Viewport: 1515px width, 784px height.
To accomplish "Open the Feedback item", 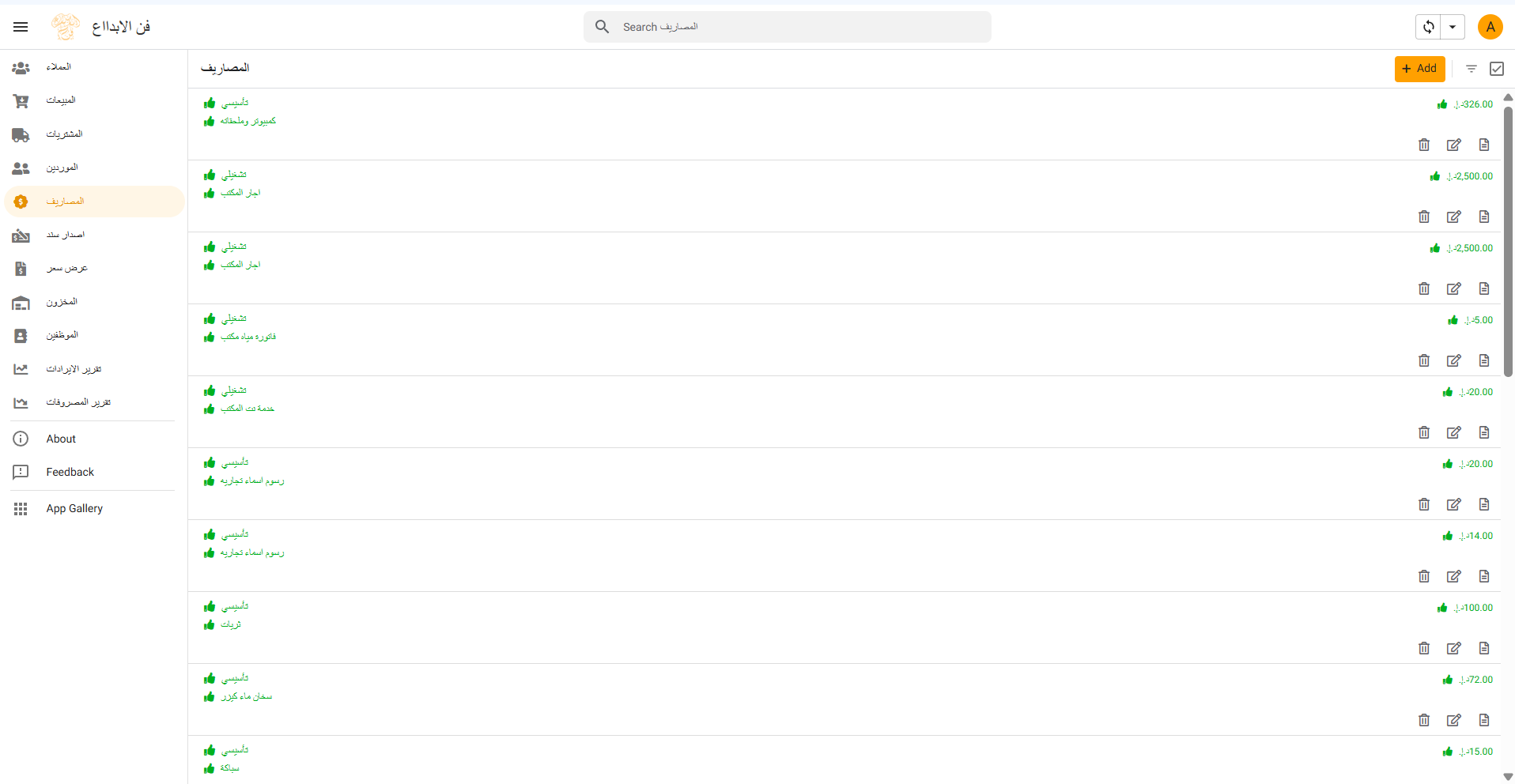I will tap(70, 472).
